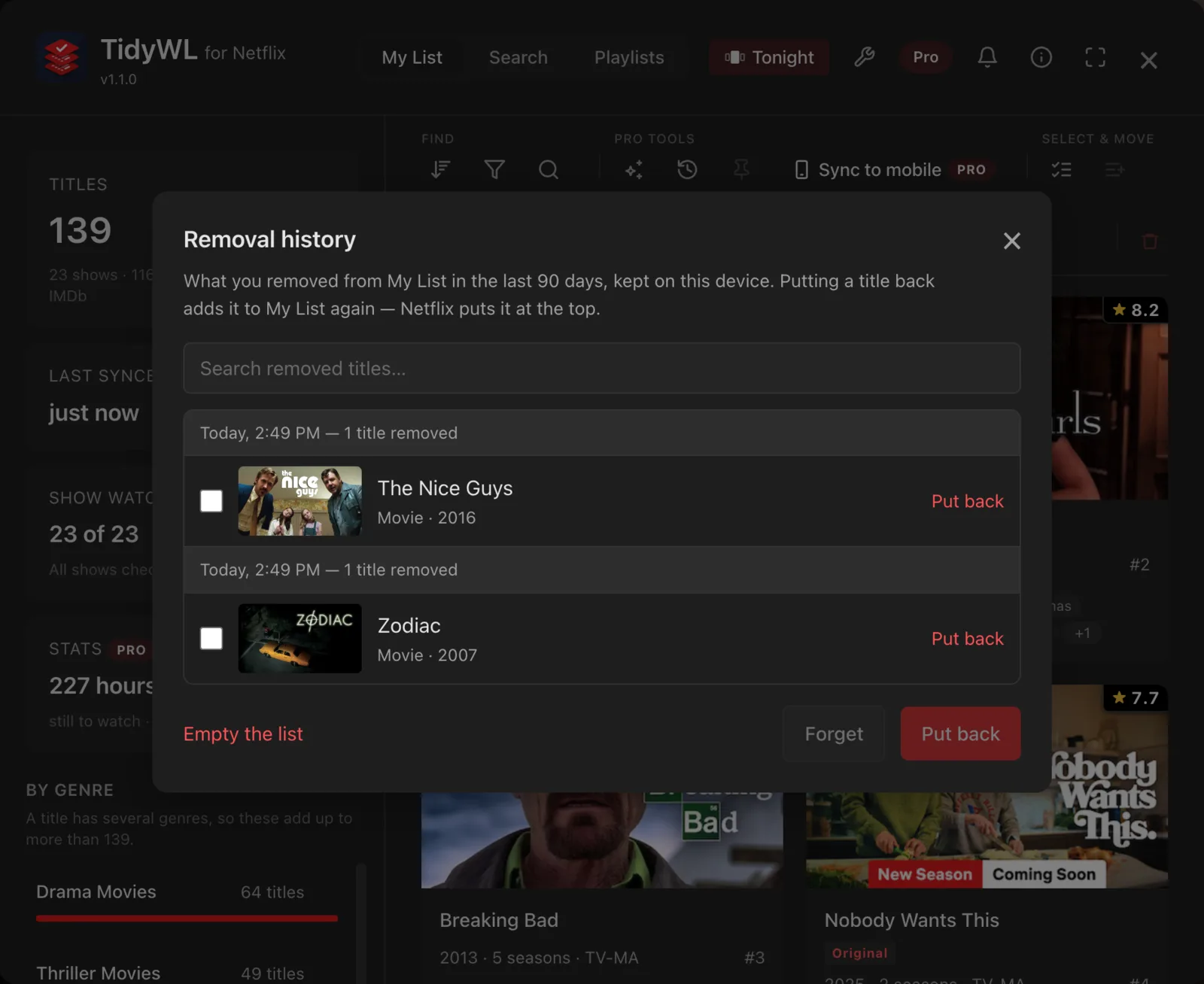Click the pin Pro tool icon

click(741, 169)
